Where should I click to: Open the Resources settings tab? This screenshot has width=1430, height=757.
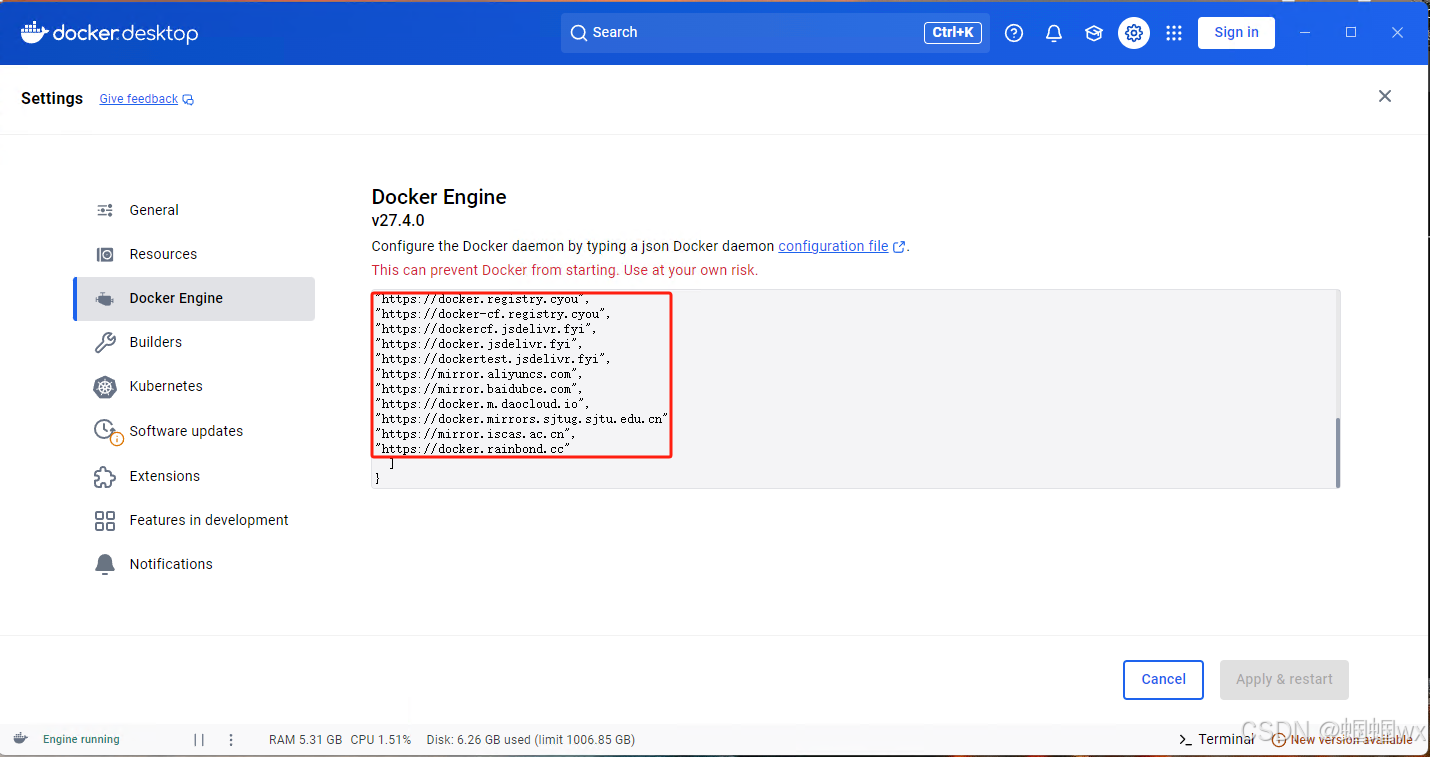point(194,254)
